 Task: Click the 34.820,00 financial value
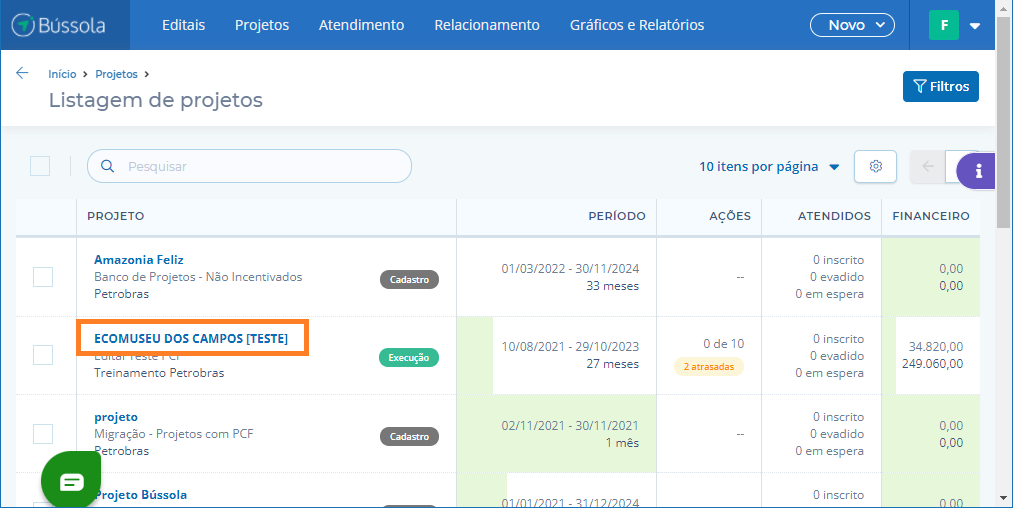936,346
